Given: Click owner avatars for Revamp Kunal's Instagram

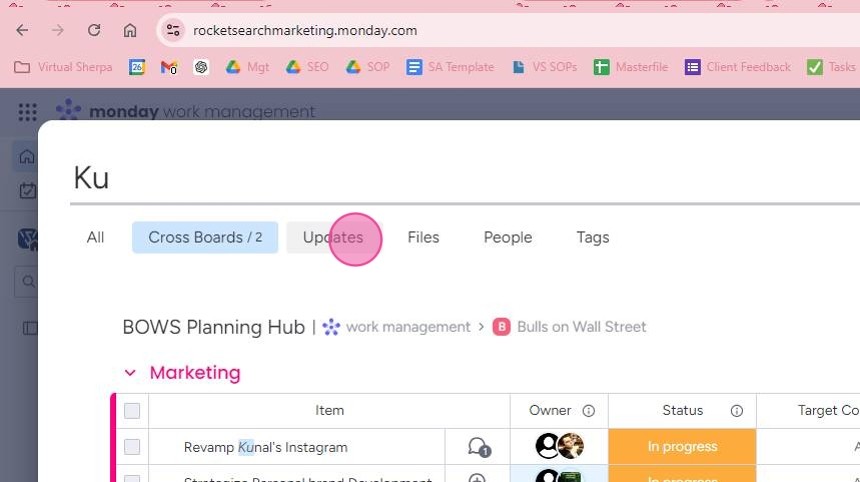Looking at the screenshot, I should [559, 446].
